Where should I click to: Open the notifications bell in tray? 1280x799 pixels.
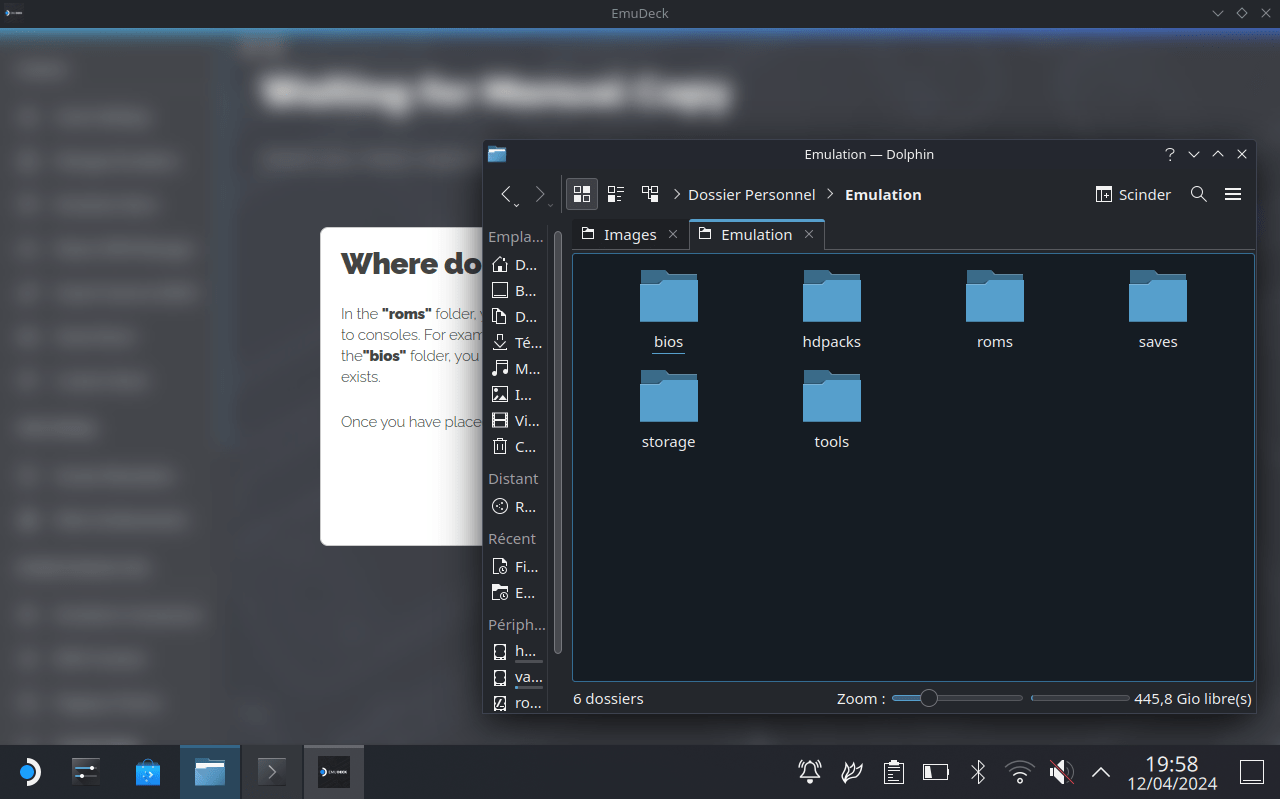[x=810, y=772]
